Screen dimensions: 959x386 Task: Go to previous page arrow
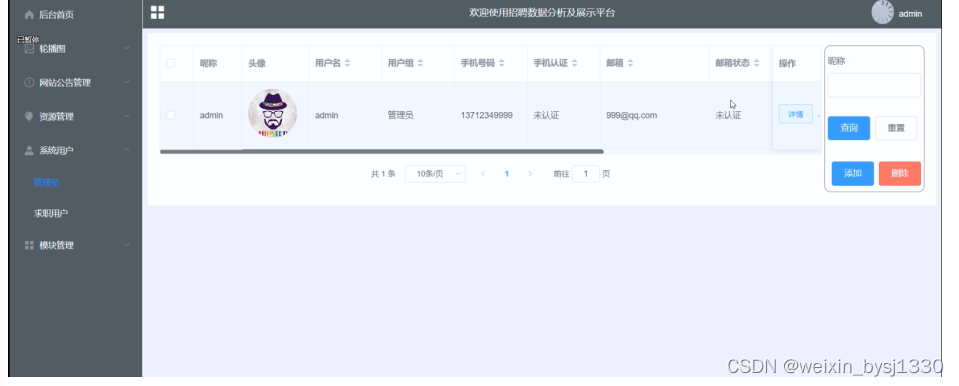(483, 174)
